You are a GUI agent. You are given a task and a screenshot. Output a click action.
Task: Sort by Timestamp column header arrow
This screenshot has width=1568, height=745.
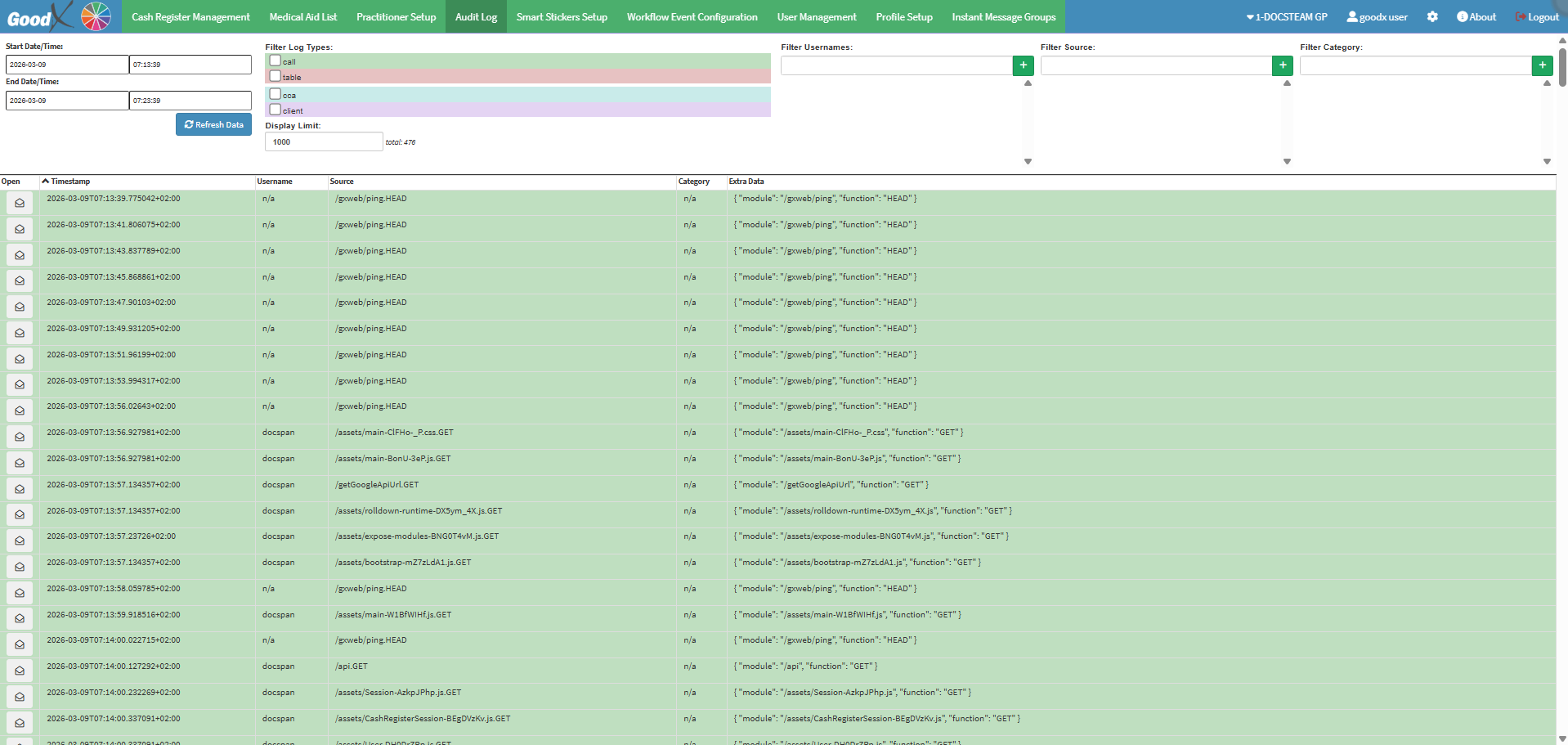47,182
